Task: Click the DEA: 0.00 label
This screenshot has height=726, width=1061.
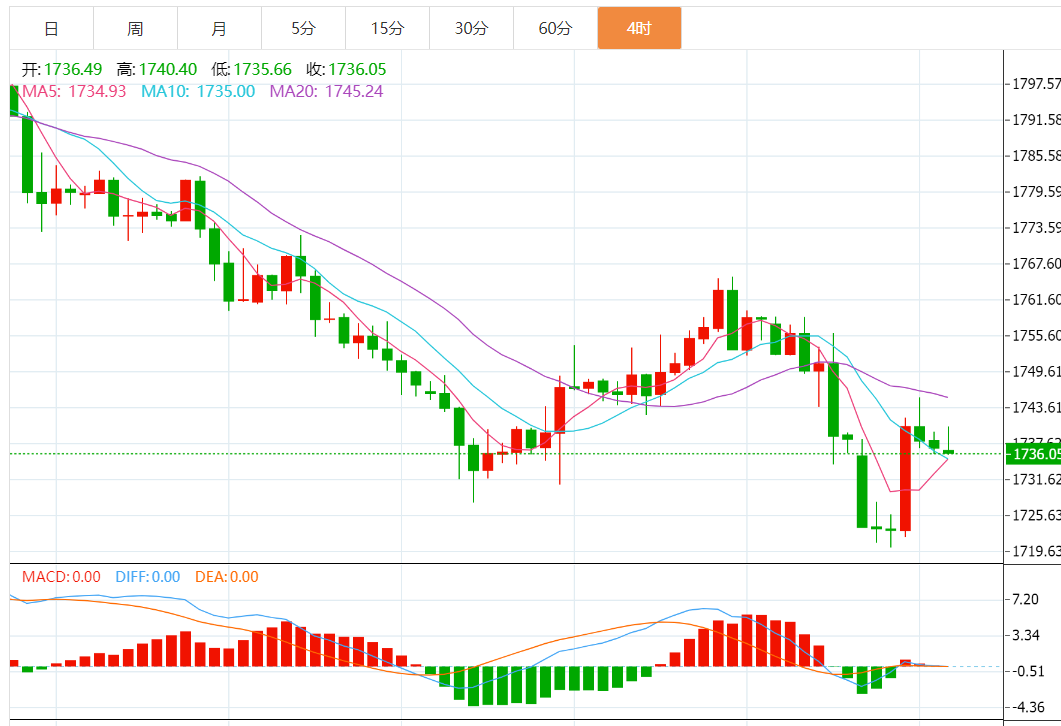Action: (227, 577)
